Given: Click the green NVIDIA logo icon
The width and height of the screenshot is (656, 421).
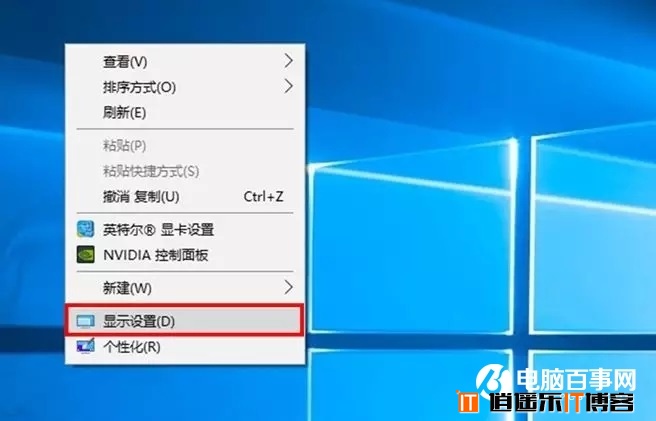Looking at the screenshot, I should click(85, 254).
